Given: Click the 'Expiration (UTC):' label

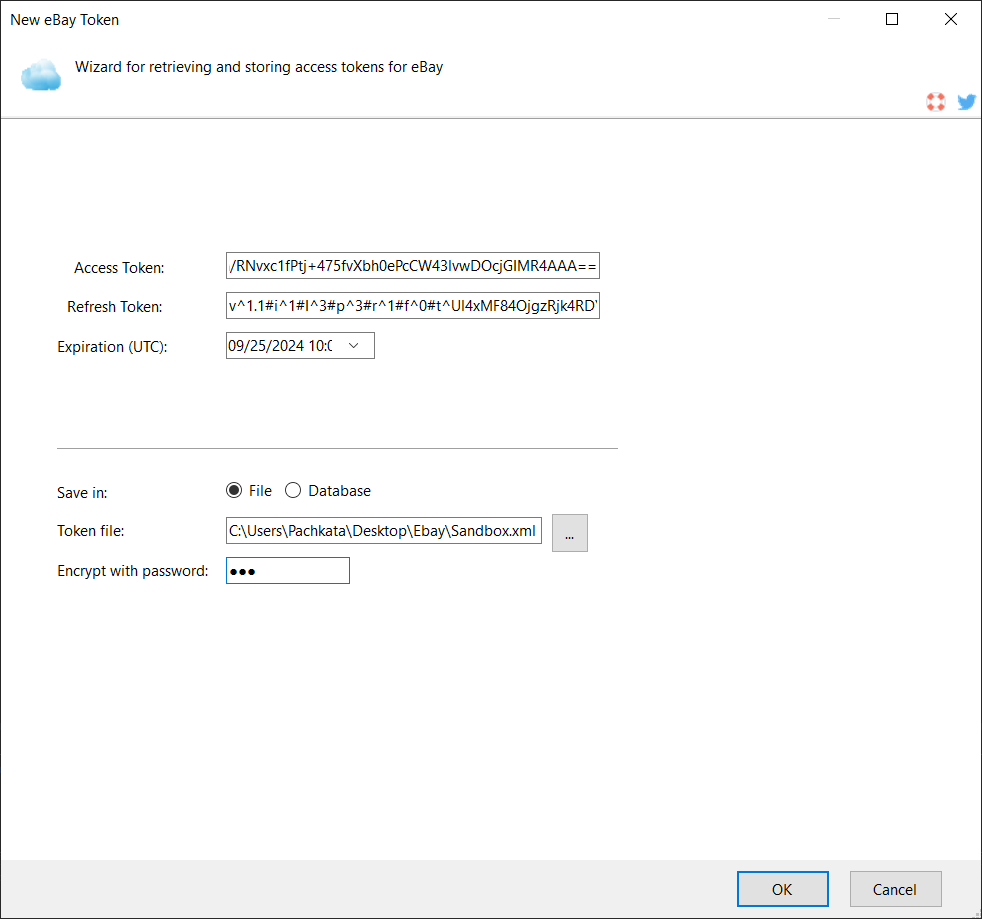Looking at the screenshot, I should (x=112, y=347).
